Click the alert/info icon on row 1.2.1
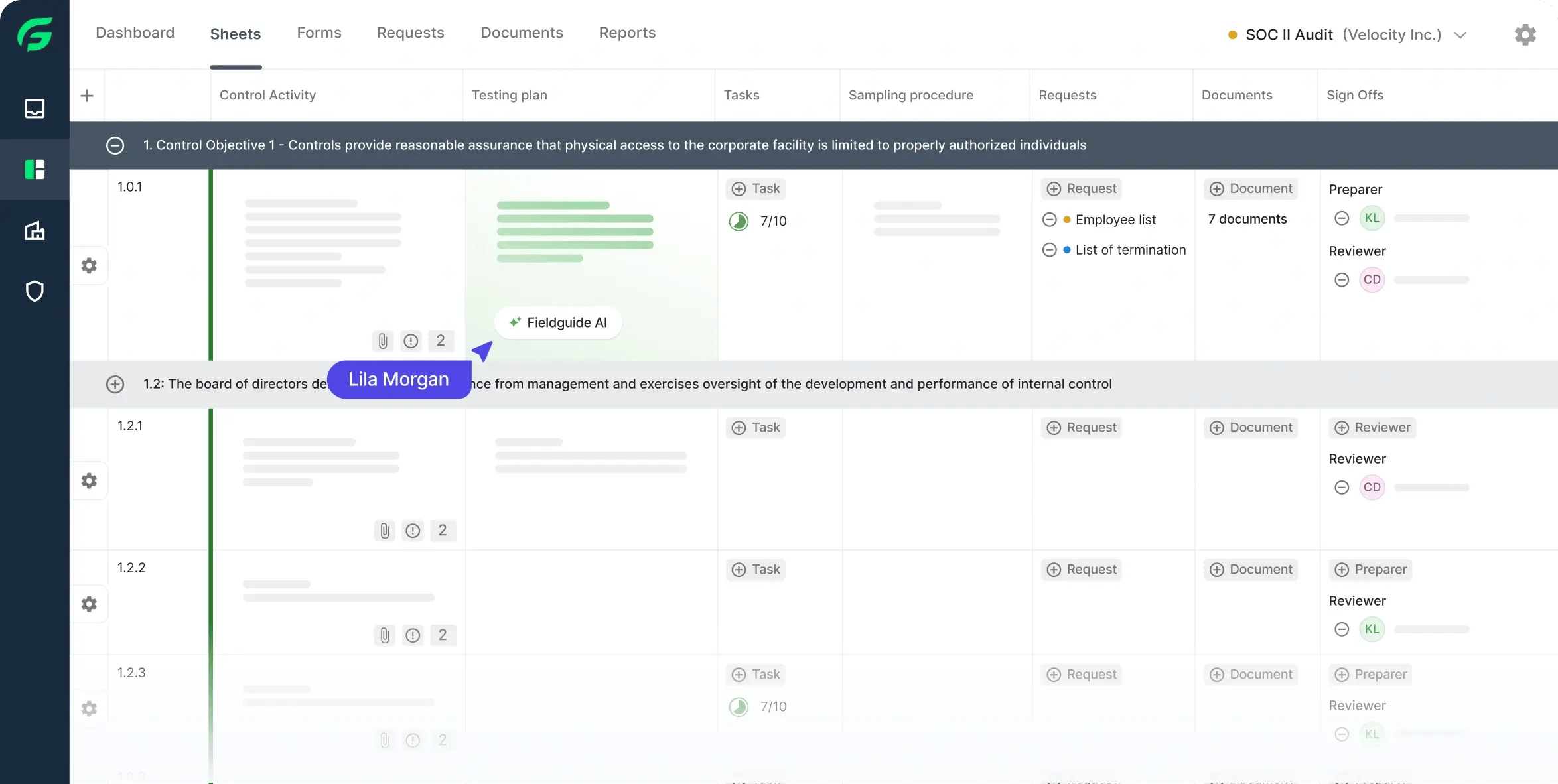This screenshot has width=1558, height=784. 412,530
